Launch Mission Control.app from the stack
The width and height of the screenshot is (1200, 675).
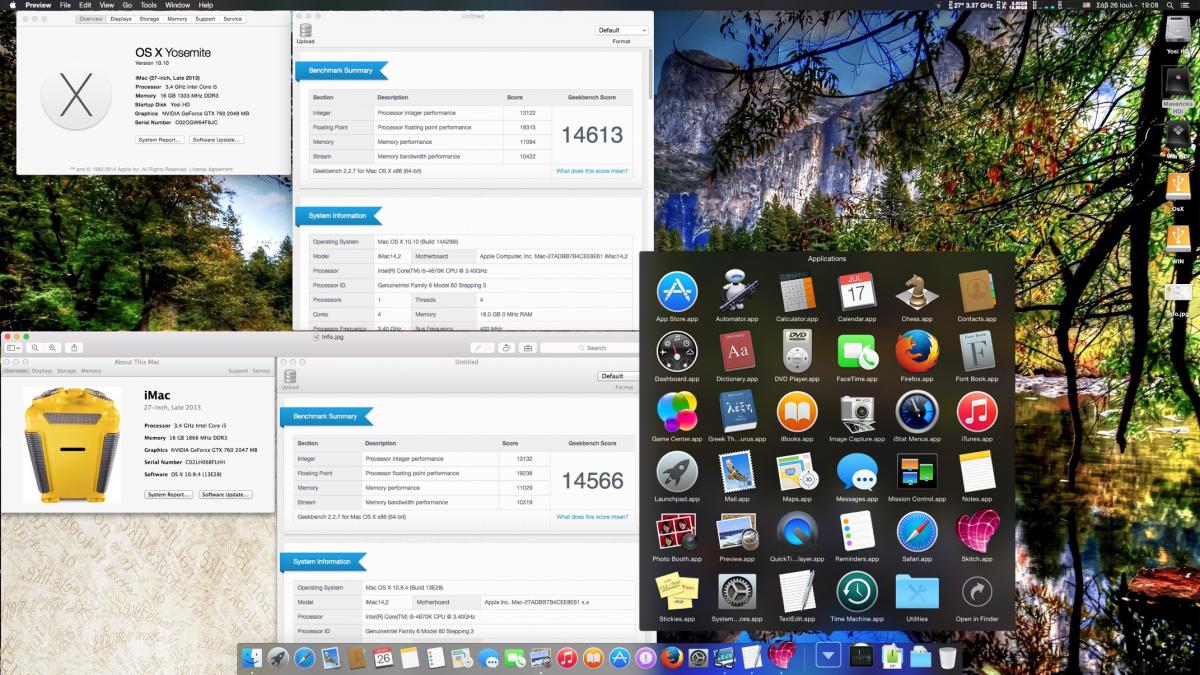tap(917, 471)
